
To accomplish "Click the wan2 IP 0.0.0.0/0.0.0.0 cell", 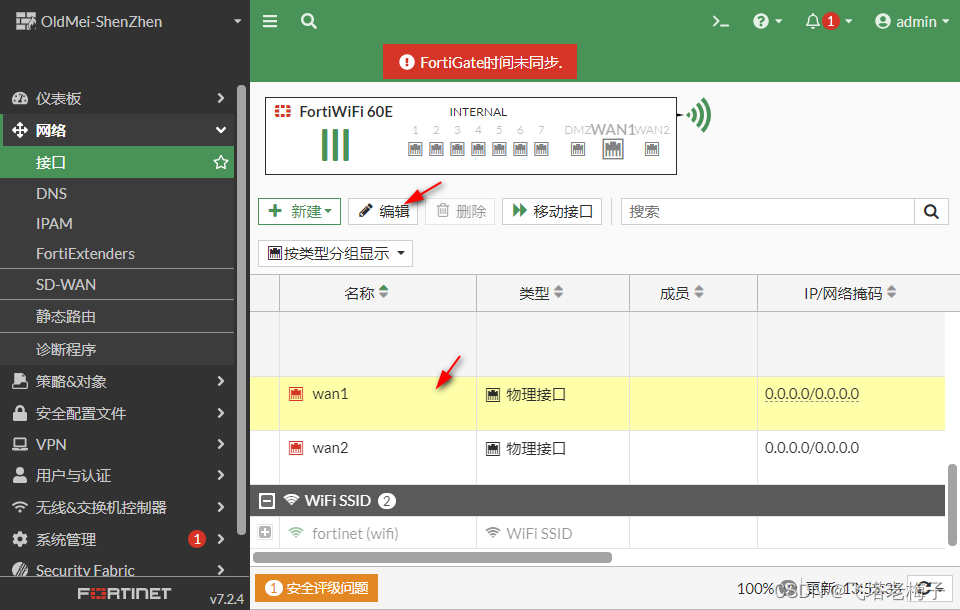I will pos(812,448).
